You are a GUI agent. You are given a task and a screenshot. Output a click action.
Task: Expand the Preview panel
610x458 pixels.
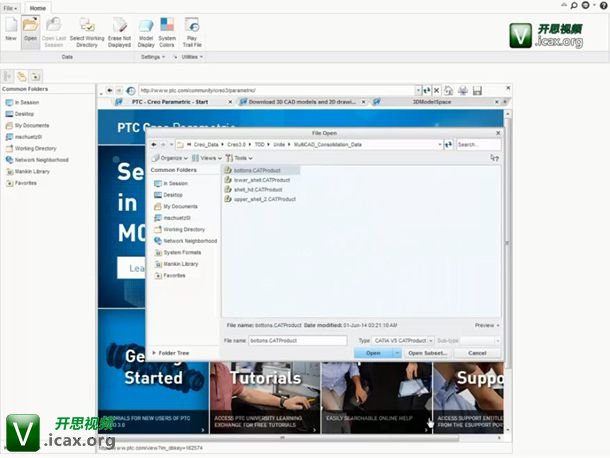[x=487, y=325]
